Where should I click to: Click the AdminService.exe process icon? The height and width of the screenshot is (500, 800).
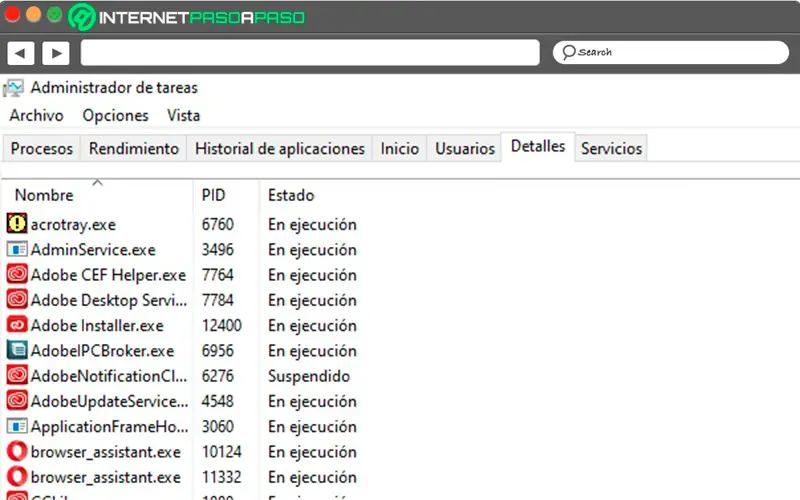click(x=17, y=249)
